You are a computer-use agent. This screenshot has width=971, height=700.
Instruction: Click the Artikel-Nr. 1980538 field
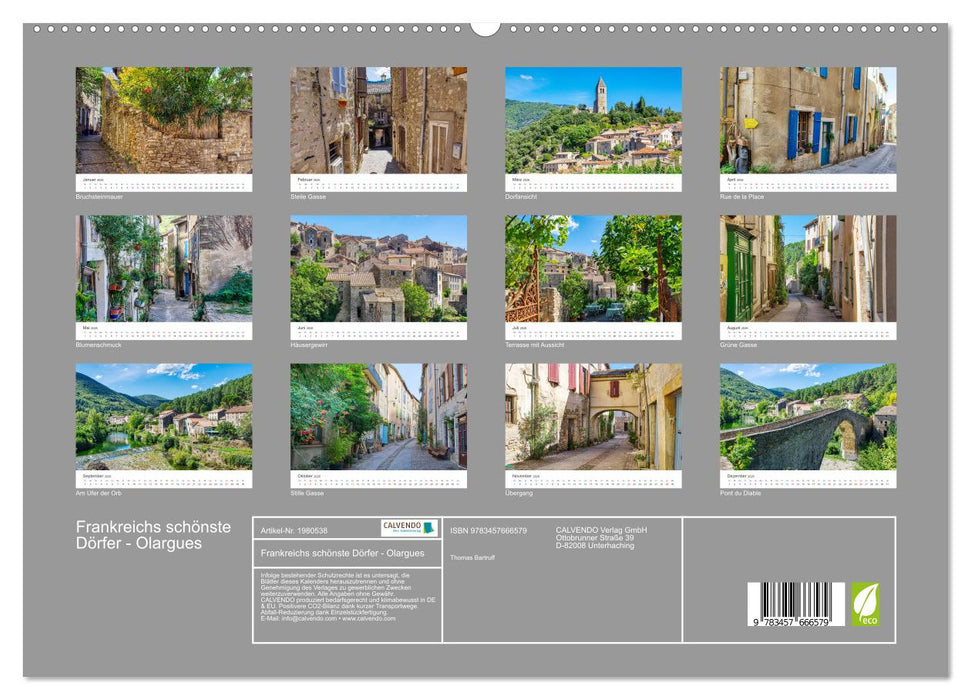pyautogui.click(x=294, y=529)
